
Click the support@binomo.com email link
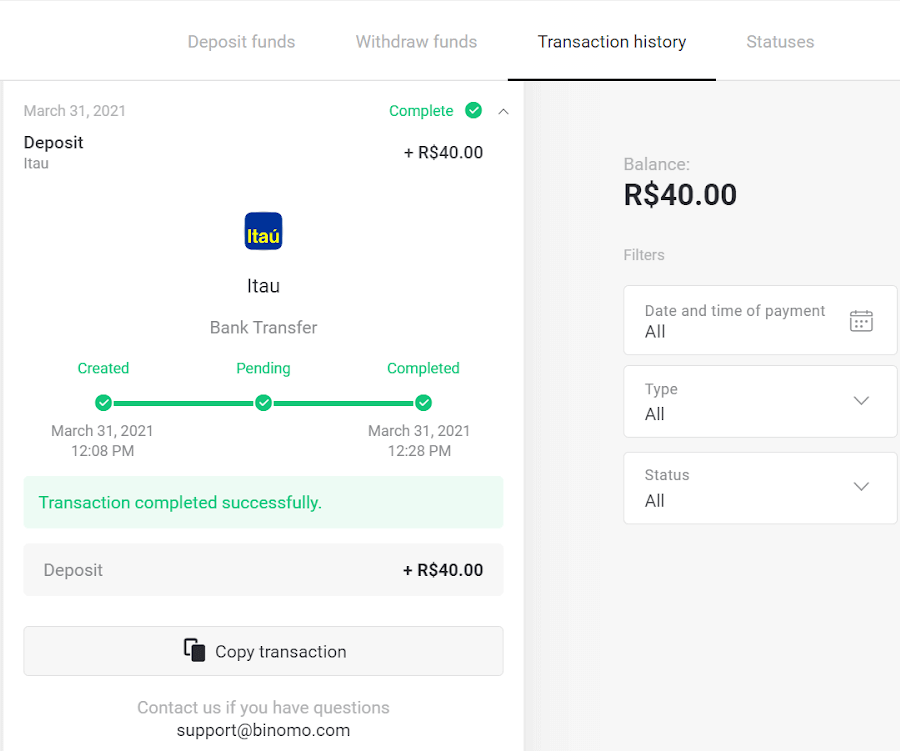[x=263, y=730]
